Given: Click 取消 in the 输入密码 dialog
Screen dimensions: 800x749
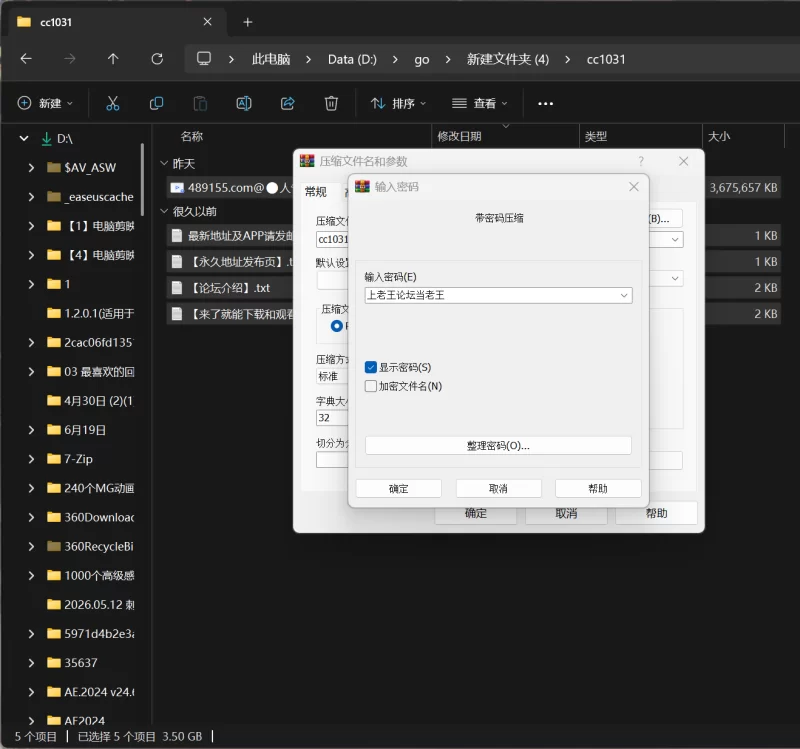Looking at the screenshot, I should pyautogui.click(x=498, y=489).
